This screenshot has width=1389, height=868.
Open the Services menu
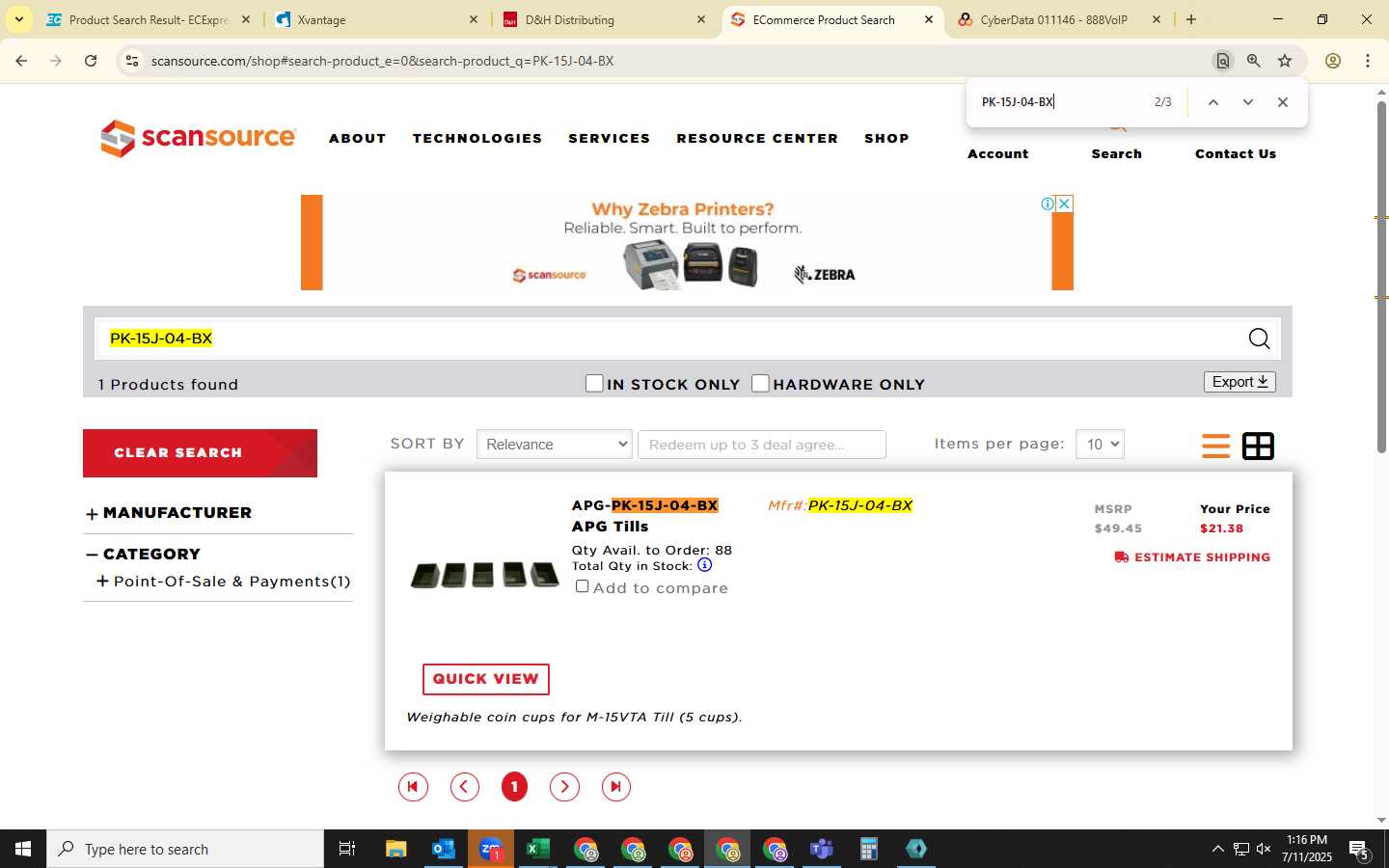(x=610, y=138)
